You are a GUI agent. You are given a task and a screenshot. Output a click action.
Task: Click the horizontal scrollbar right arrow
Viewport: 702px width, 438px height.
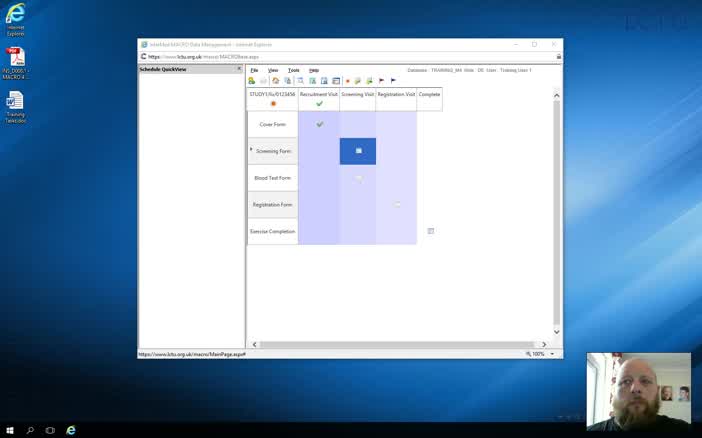[544, 344]
